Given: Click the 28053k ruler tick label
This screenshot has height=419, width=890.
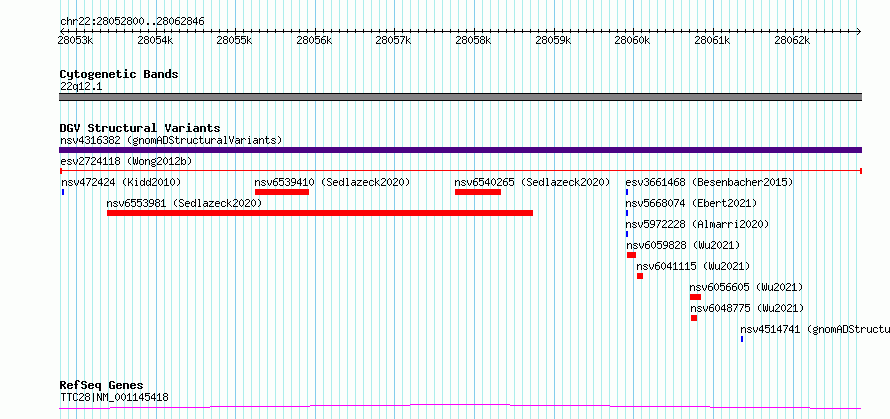Looking at the screenshot, I should (x=75, y=41).
